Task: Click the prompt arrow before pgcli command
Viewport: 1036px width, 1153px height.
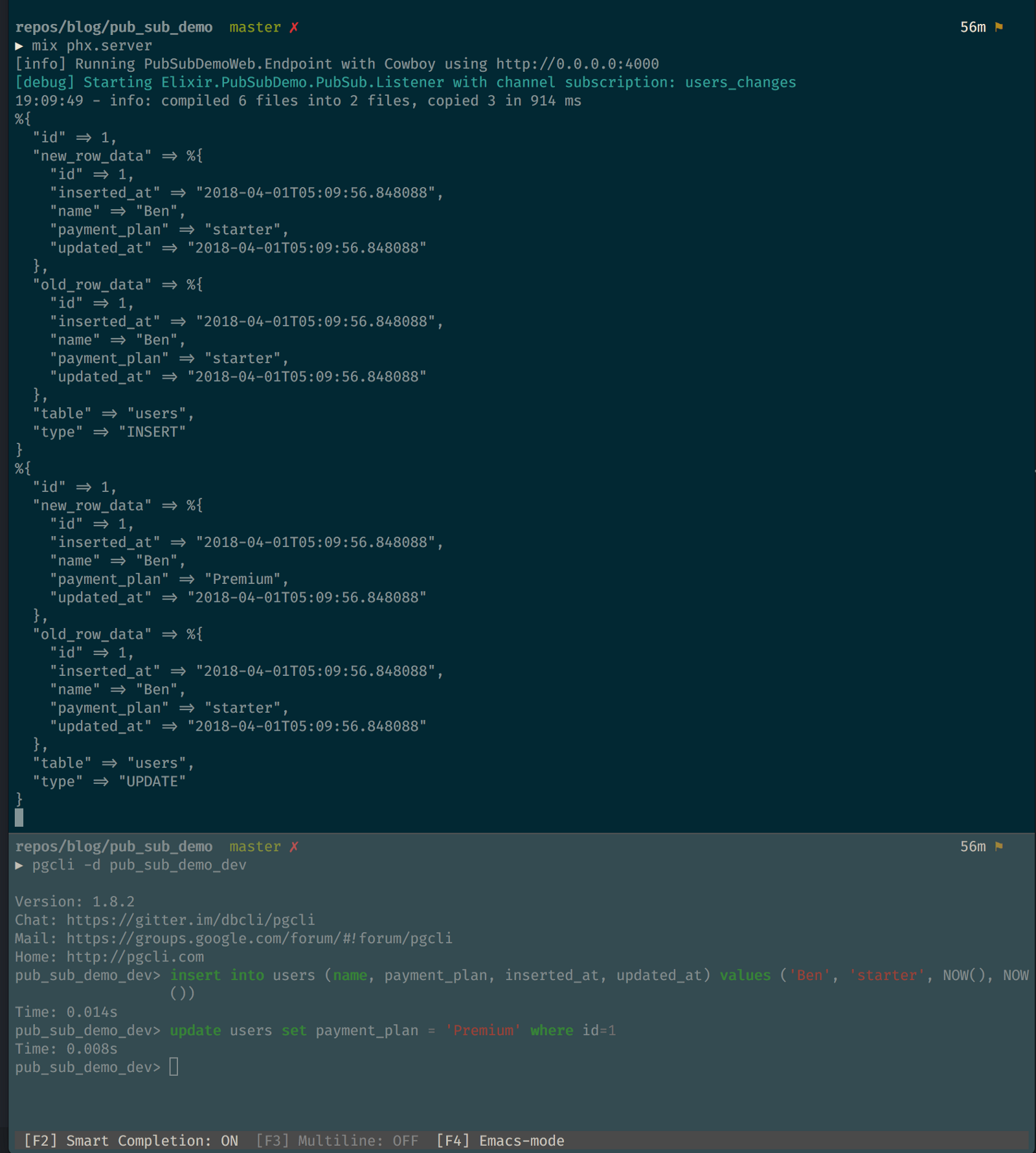Action: [x=19, y=865]
